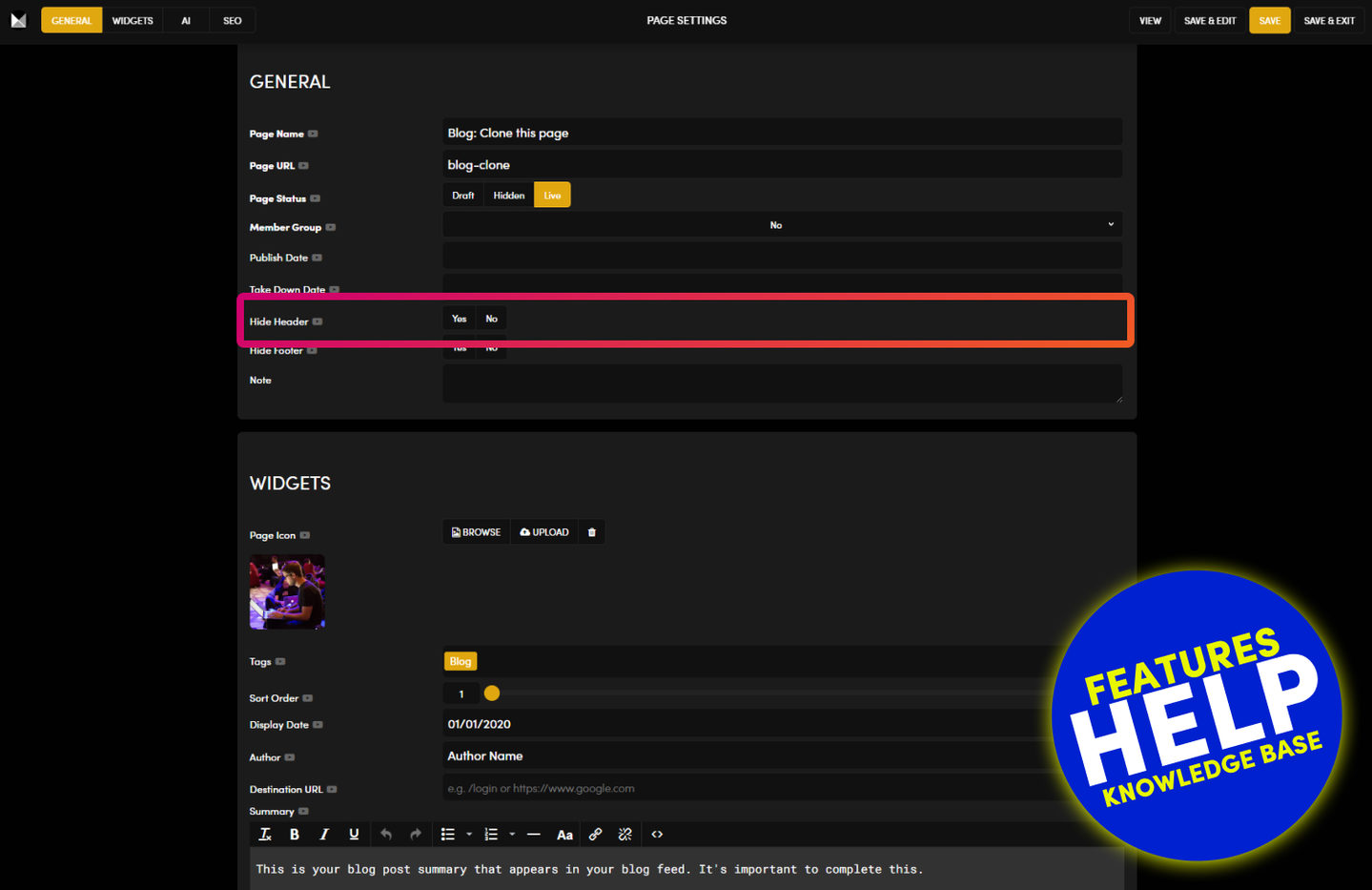
Task: Click the unlink broken chain icon
Action: (x=625, y=835)
